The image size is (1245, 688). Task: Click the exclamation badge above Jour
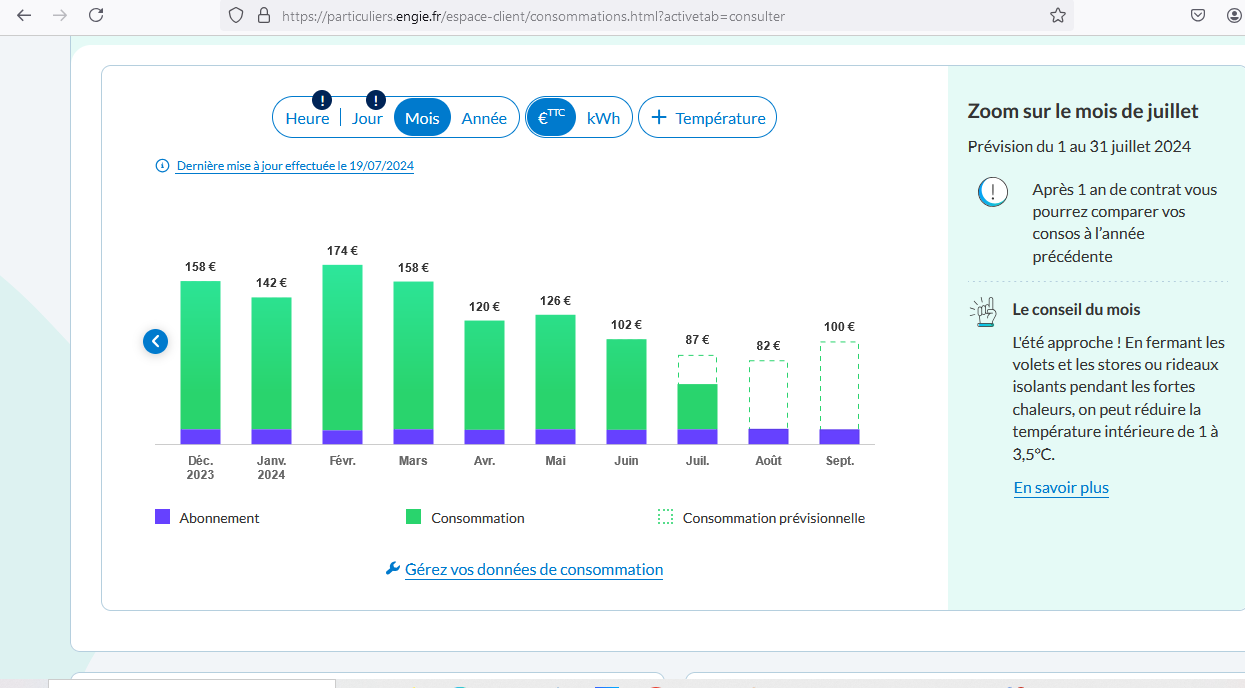point(375,100)
